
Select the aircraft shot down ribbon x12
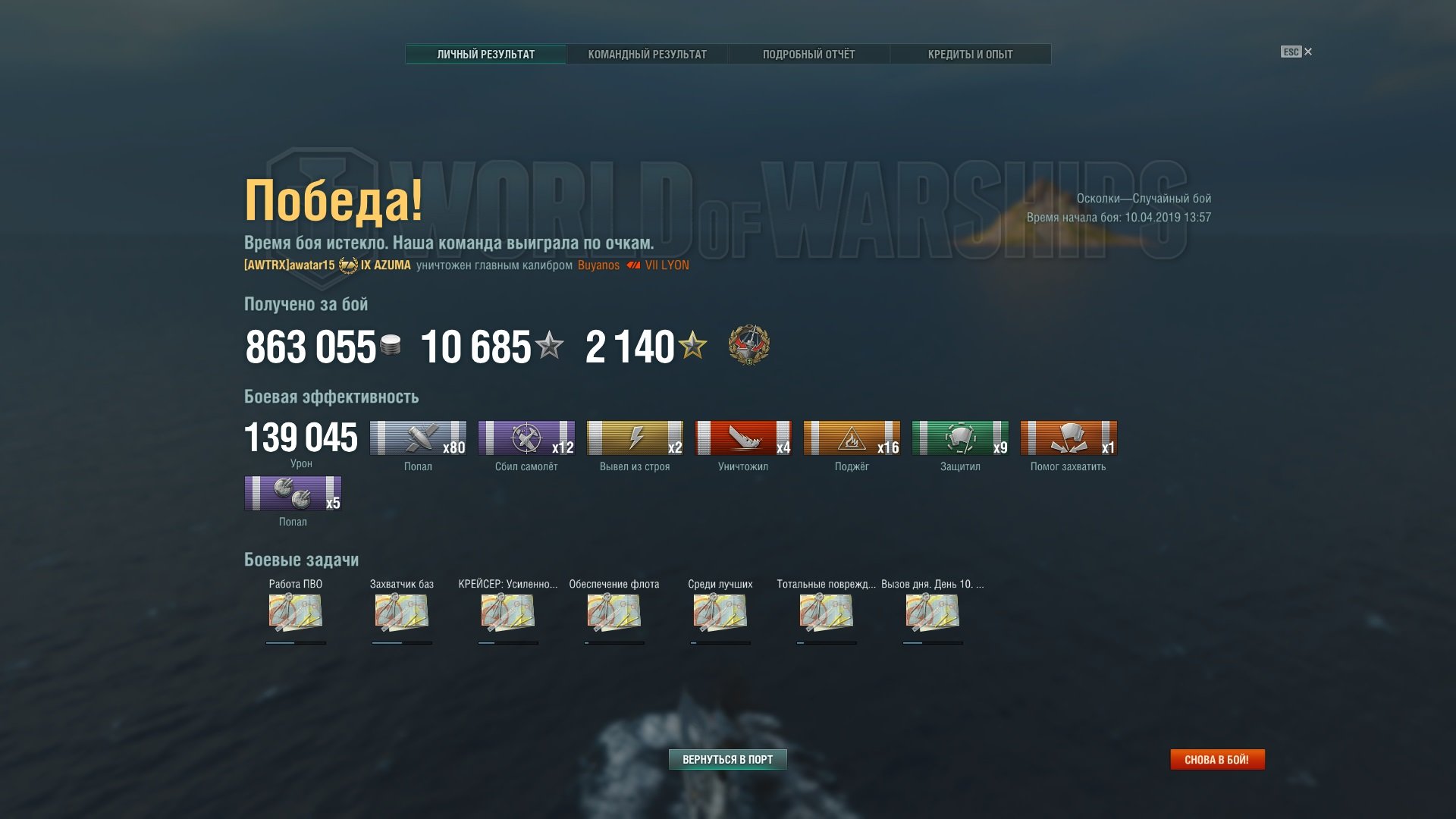526,438
